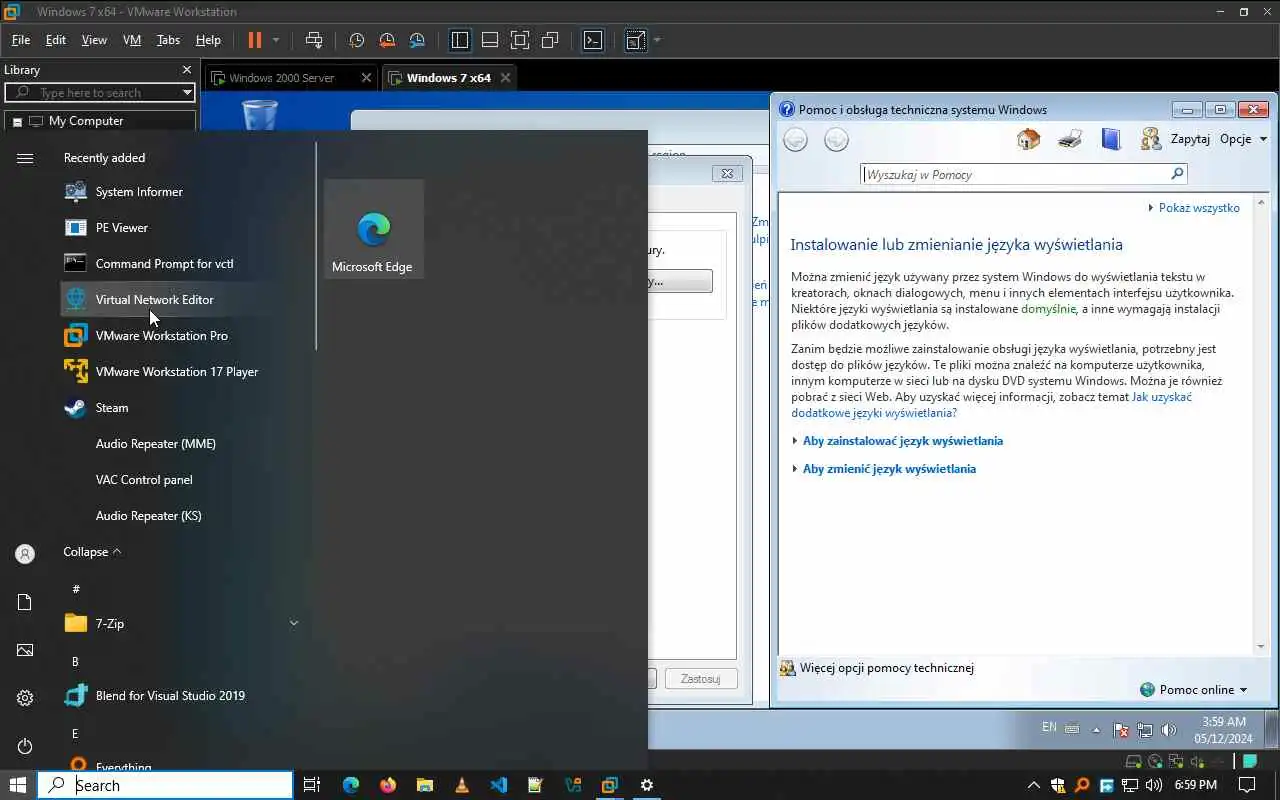Screen dimensions: 1280x800
Task: Click the Microsoft Edge tile
Action: pos(373,229)
